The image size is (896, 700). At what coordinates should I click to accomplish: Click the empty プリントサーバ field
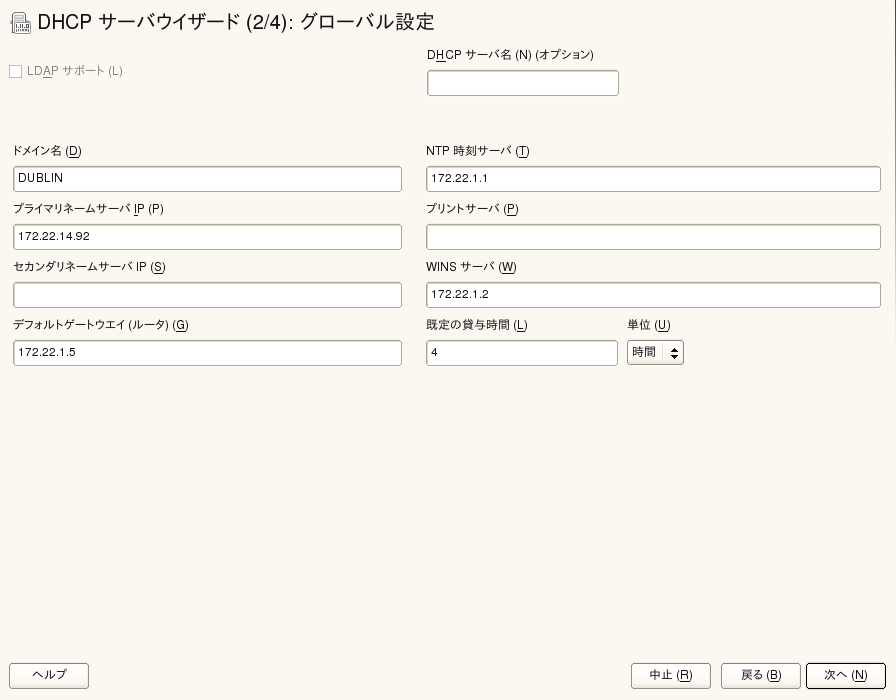653,237
